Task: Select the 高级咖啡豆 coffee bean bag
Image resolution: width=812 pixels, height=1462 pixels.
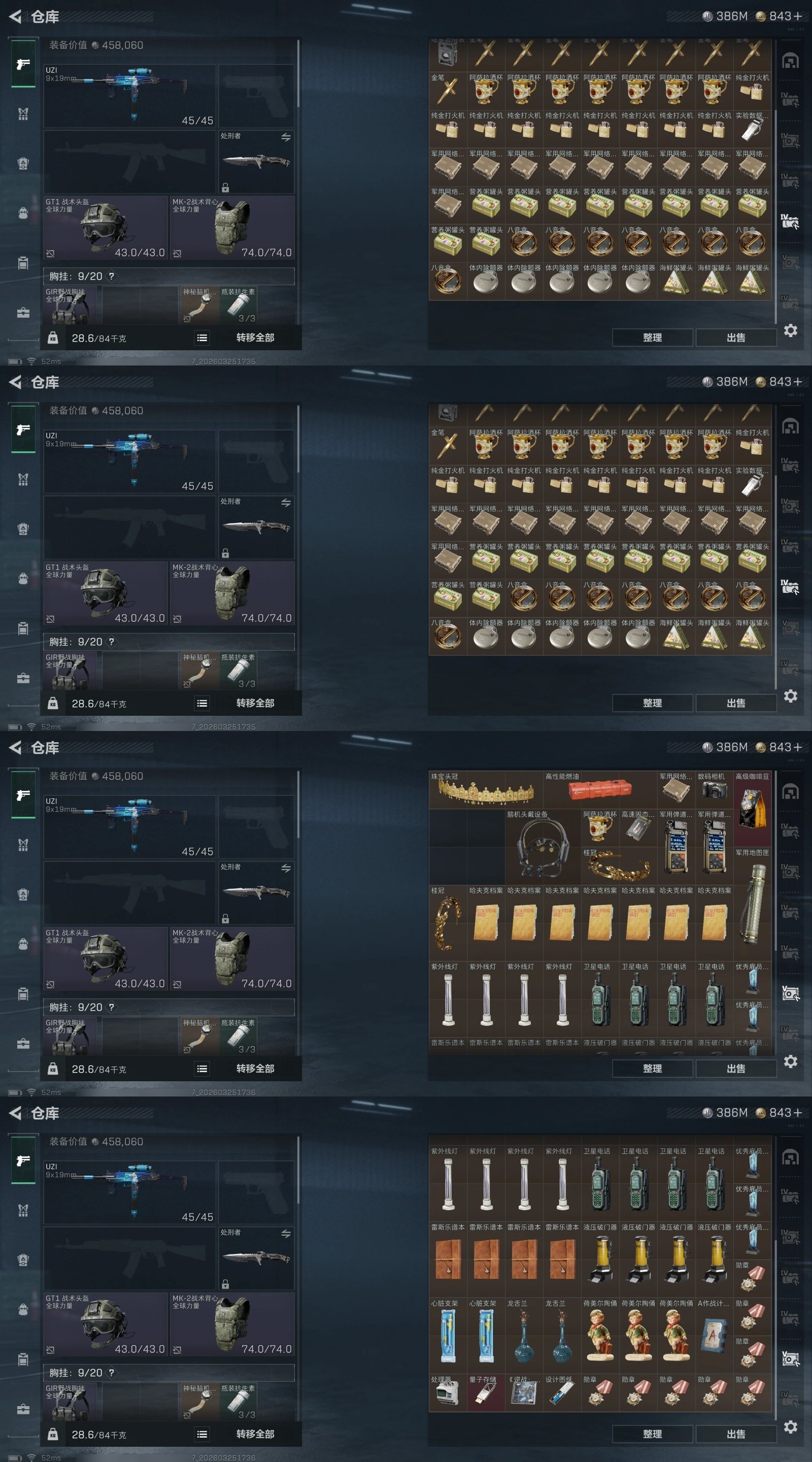Action: 753,809
